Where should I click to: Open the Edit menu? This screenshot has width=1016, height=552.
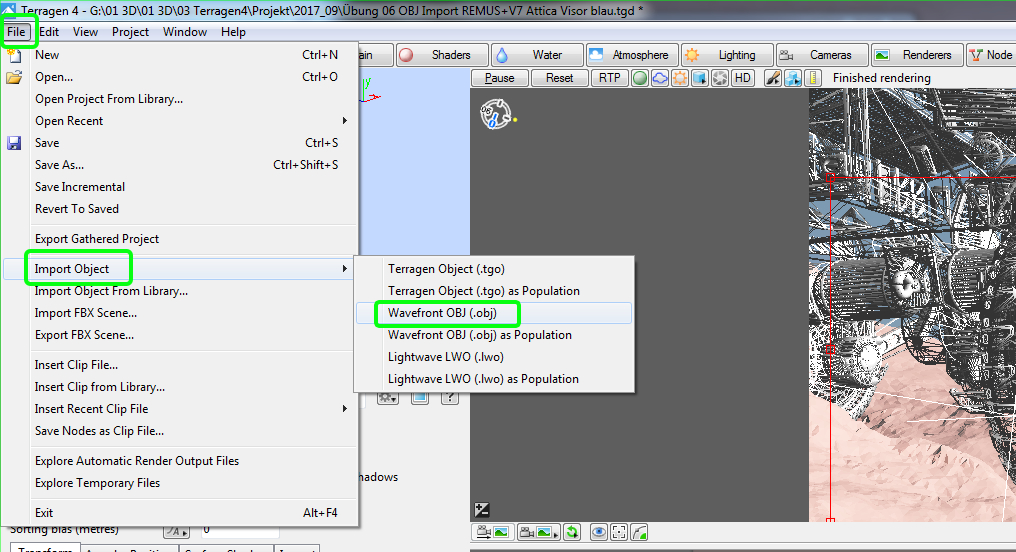(x=49, y=32)
